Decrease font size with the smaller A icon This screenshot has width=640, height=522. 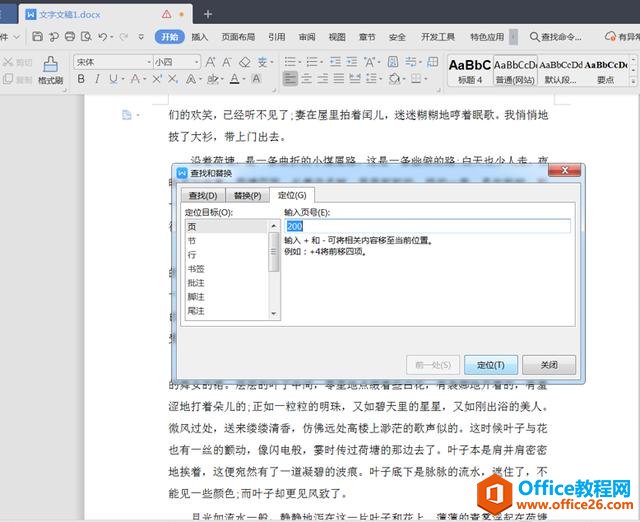[x=227, y=62]
